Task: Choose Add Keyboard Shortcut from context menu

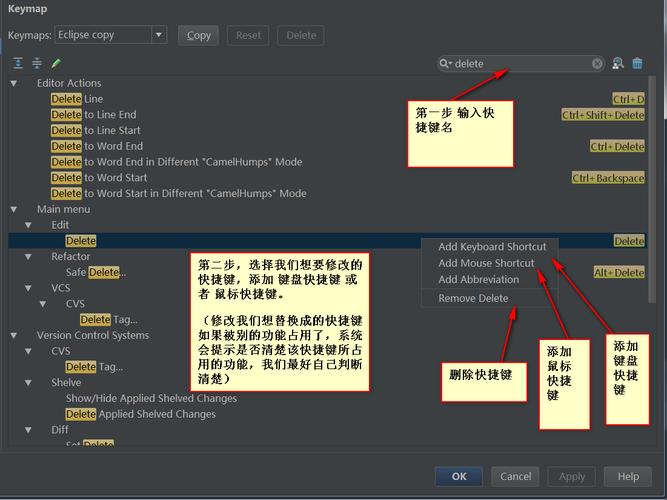Action: click(x=492, y=247)
